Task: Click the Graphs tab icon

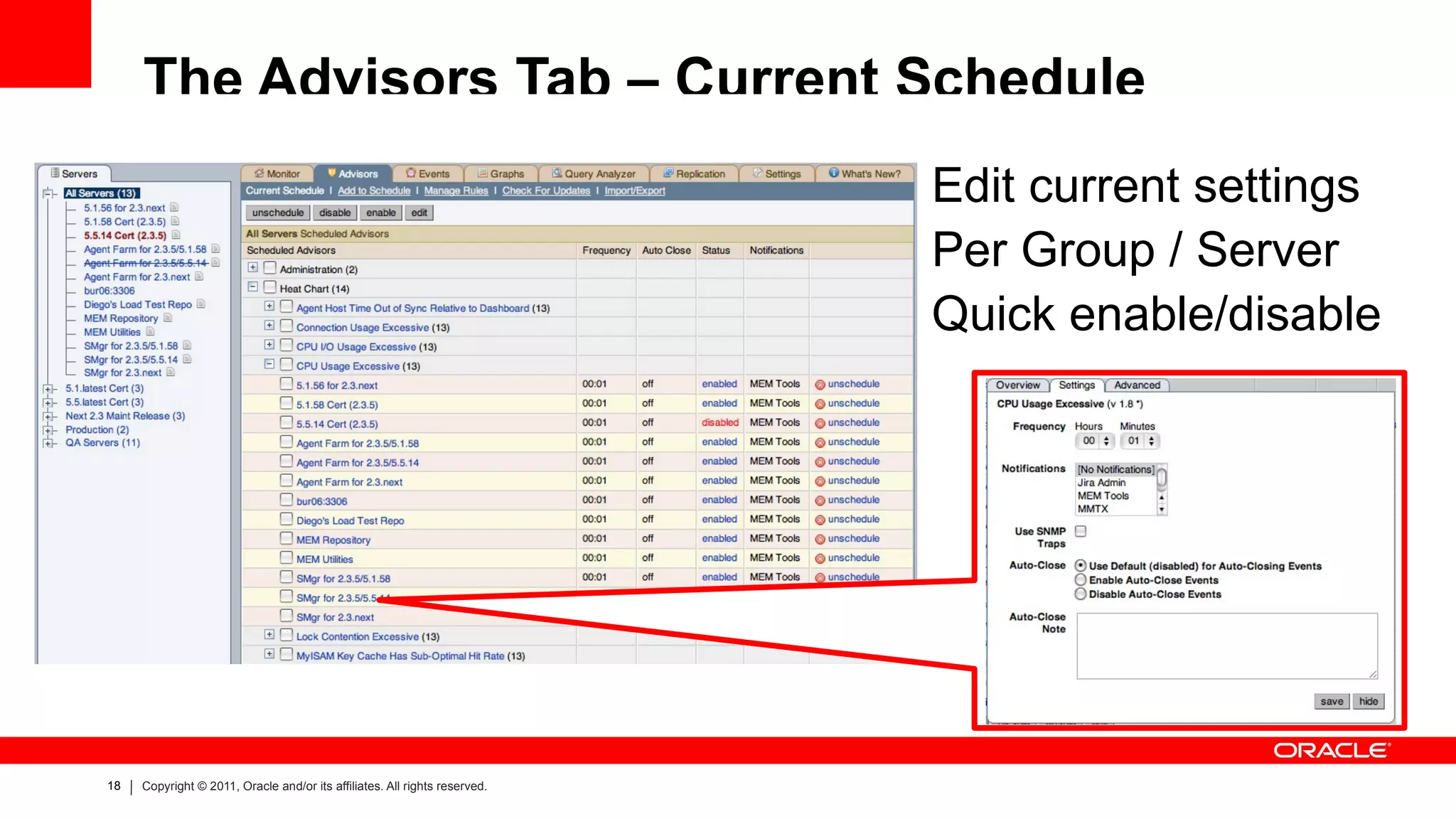Action: click(483, 173)
